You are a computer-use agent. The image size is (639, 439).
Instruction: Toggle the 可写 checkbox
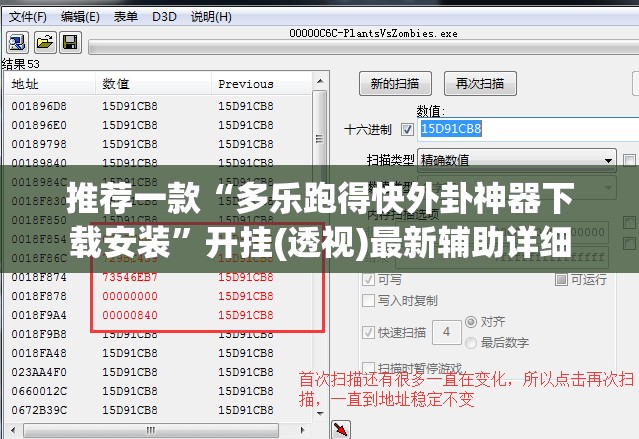point(368,279)
